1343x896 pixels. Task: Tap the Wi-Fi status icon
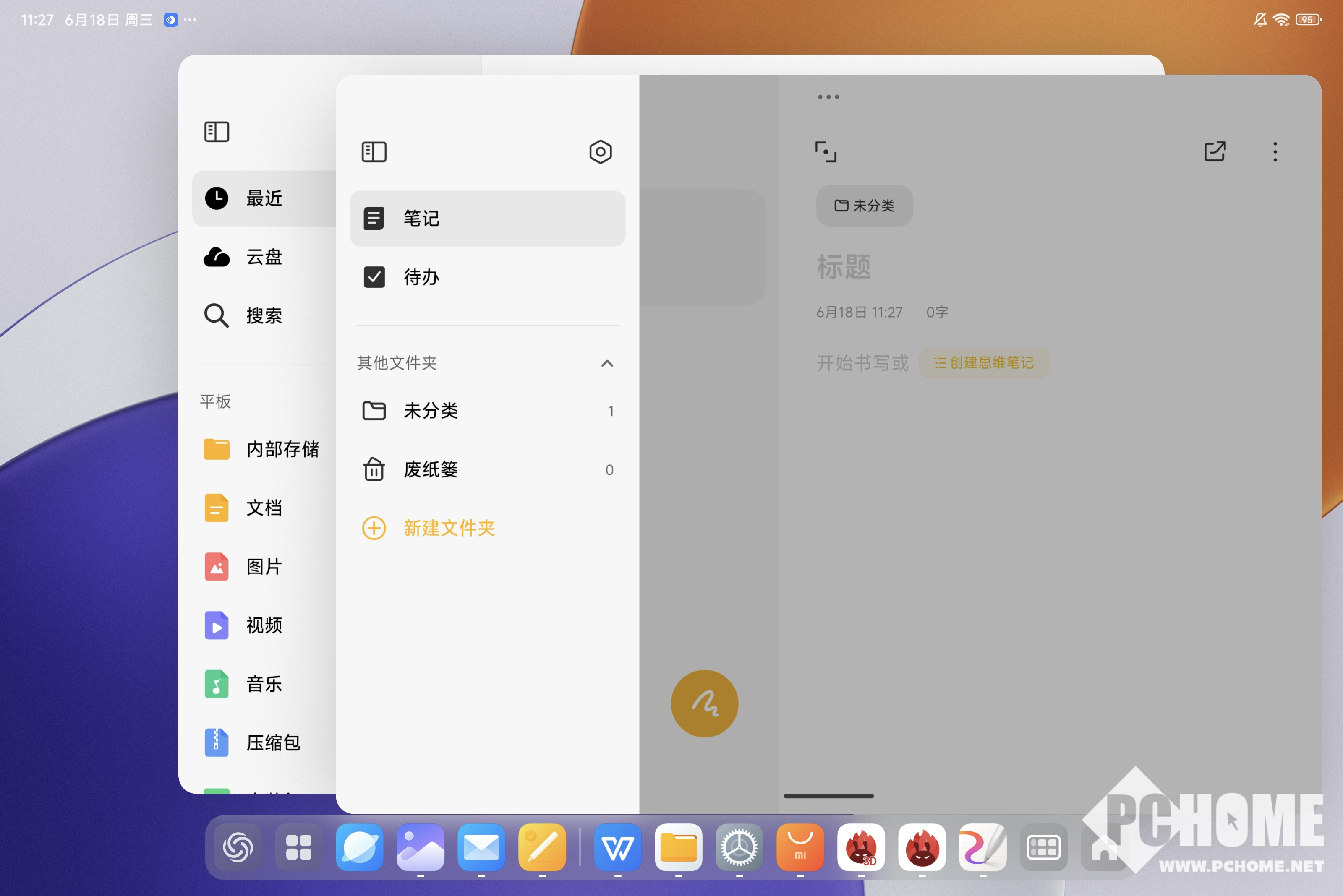pos(1281,20)
